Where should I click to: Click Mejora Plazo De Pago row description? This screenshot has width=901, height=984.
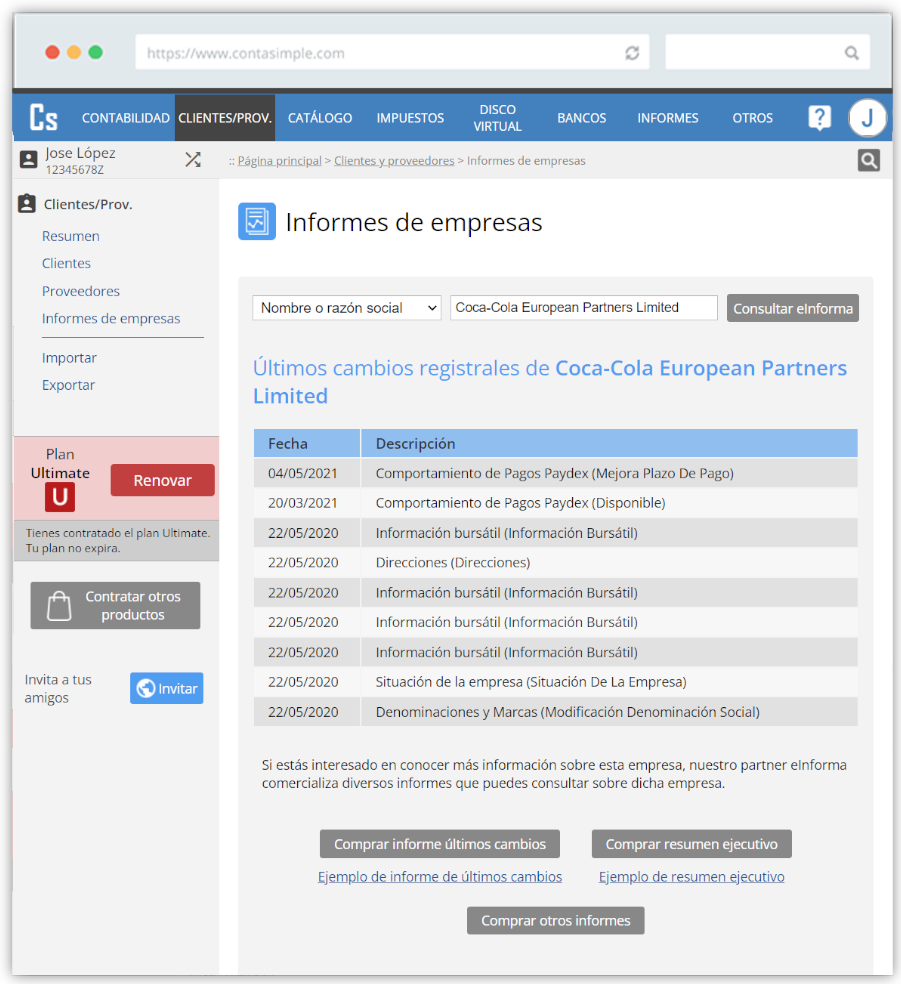(x=555, y=473)
